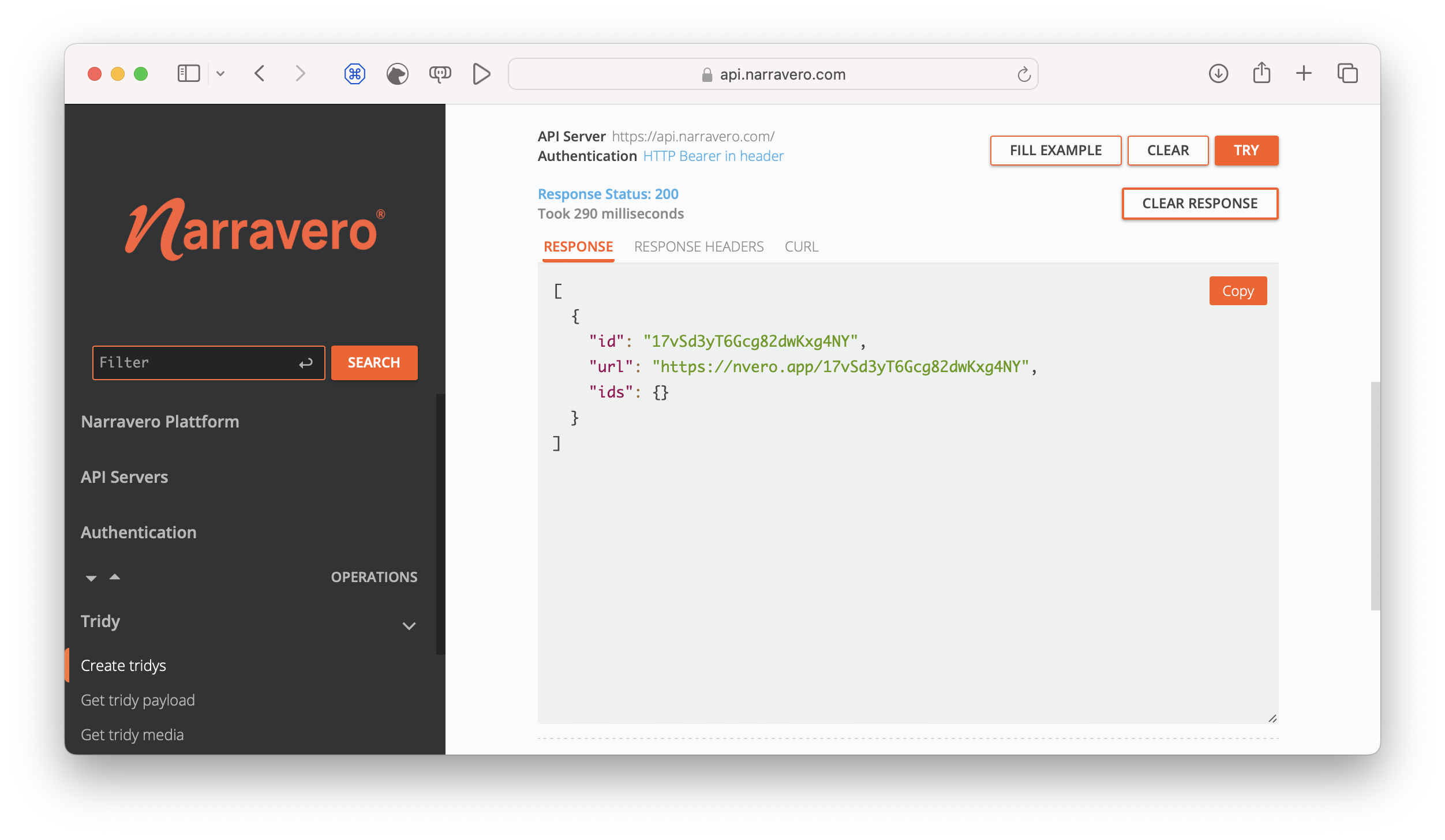Screen dimensions: 1445x840
Task: Click the blue command-key extension icon
Action: [355, 74]
